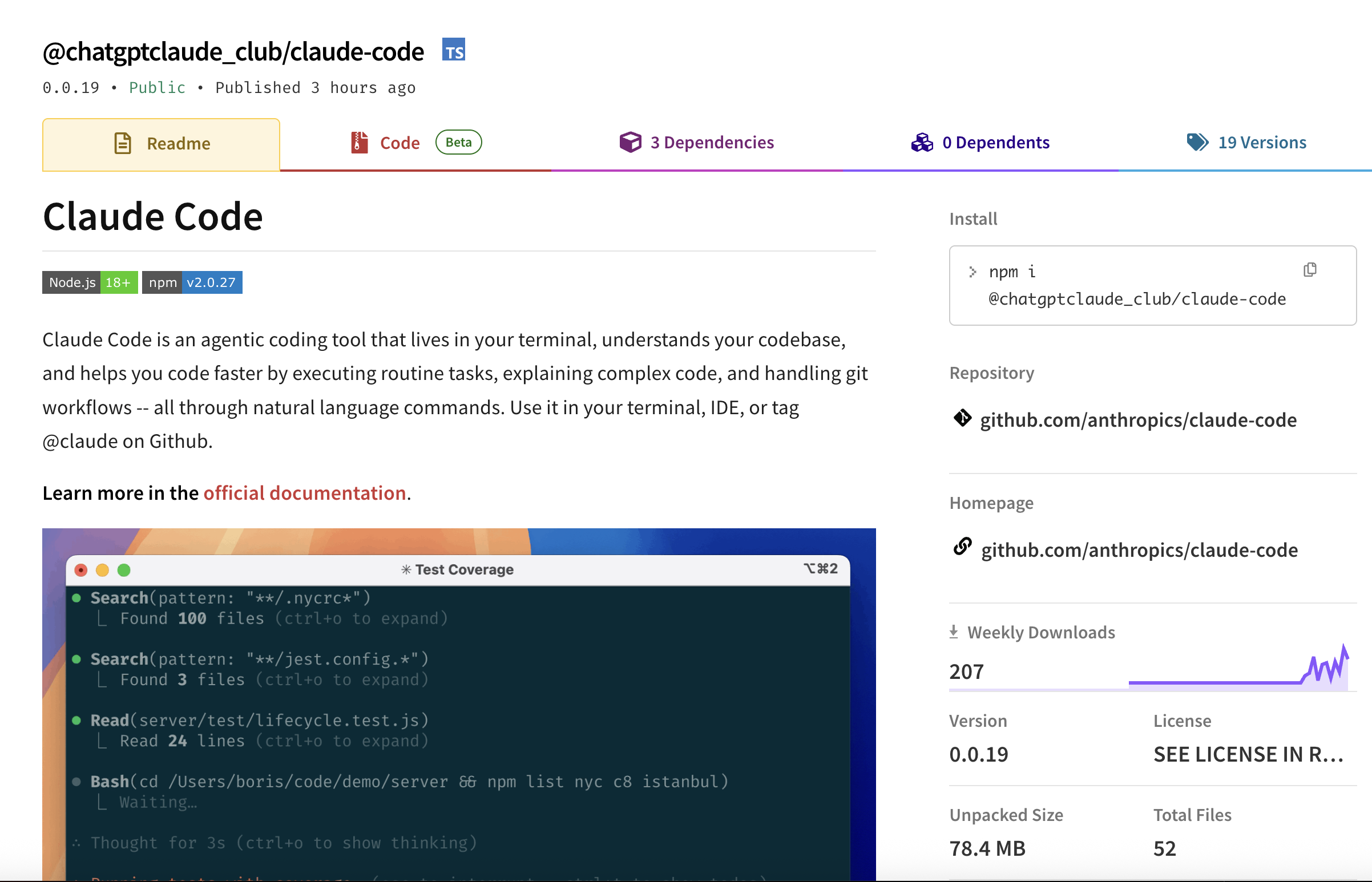Copy the npm install command
Screen dimensions: 1372x882
coord(1310,270)
